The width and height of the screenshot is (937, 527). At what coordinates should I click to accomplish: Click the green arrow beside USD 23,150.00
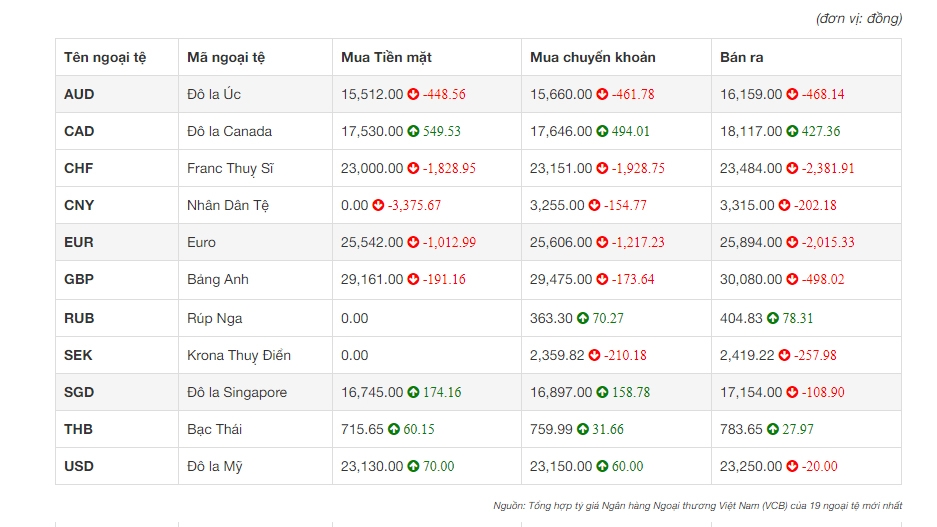(x=602, y=466)
